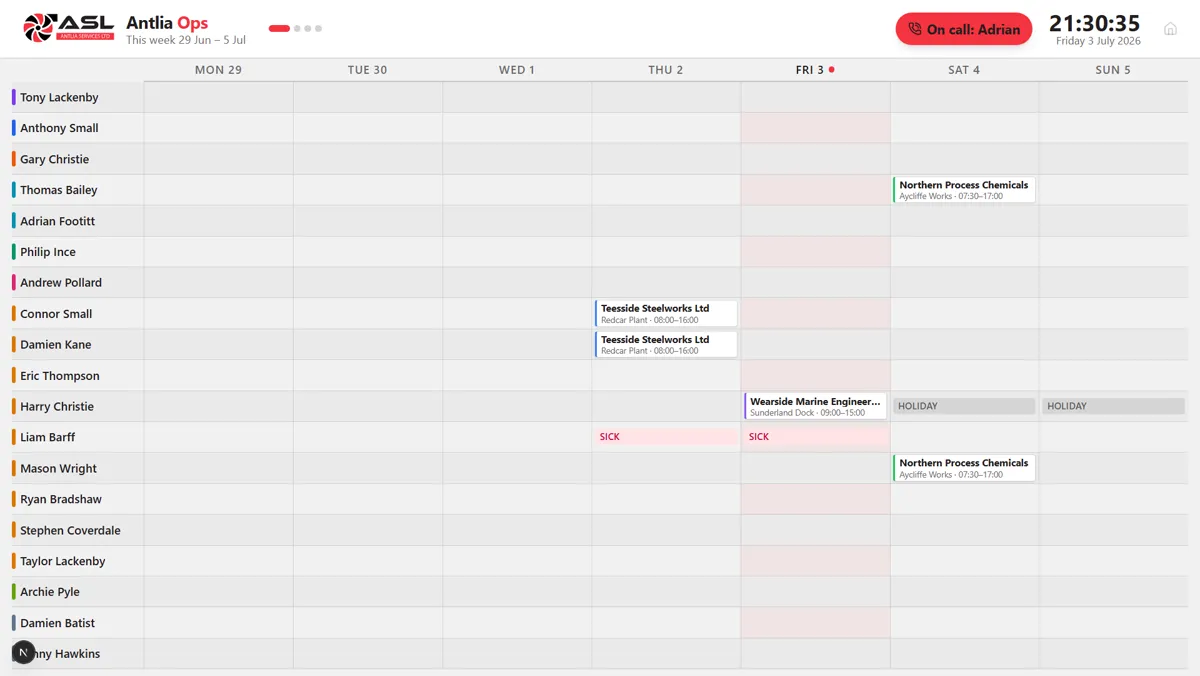The width and height of the screenshot is (1200, 676).
Task: Select the Damien Kane row name
Action: [x=55, y=344]
